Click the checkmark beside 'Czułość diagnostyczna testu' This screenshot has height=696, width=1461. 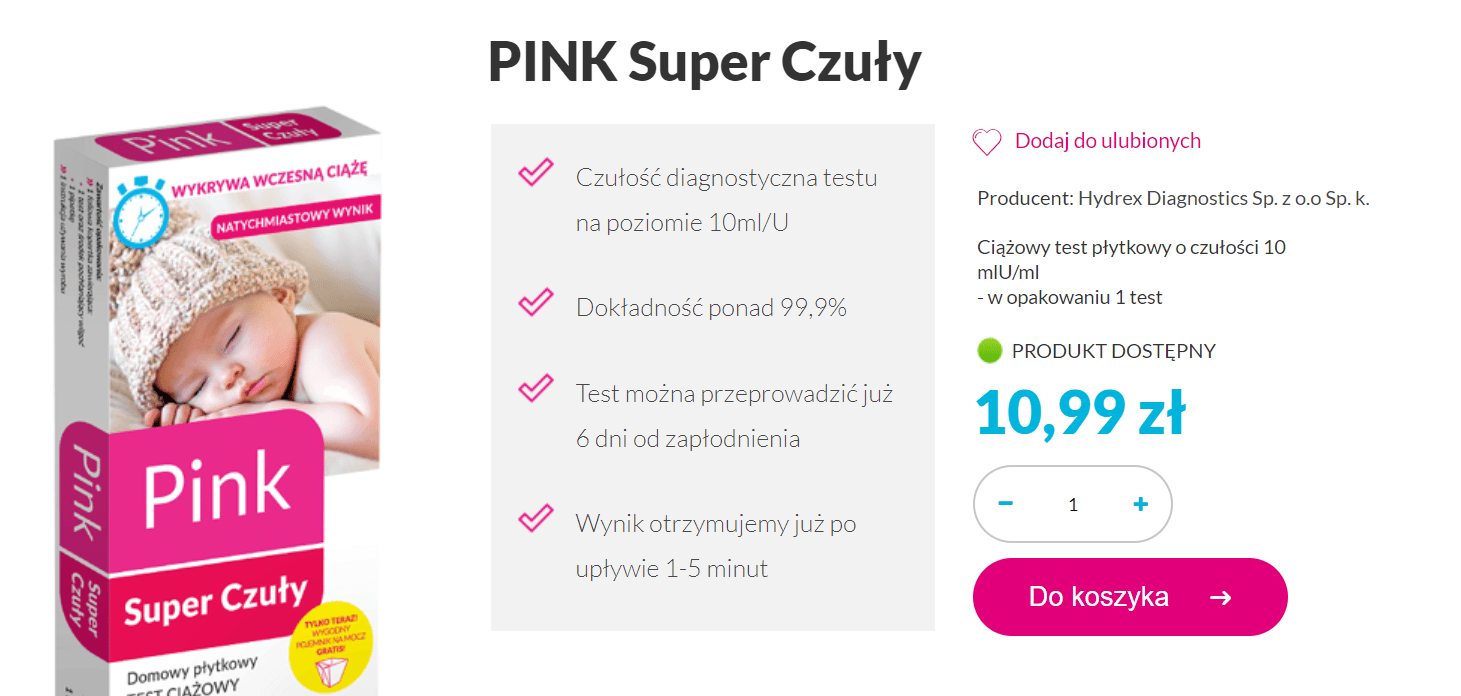(536, 172)
